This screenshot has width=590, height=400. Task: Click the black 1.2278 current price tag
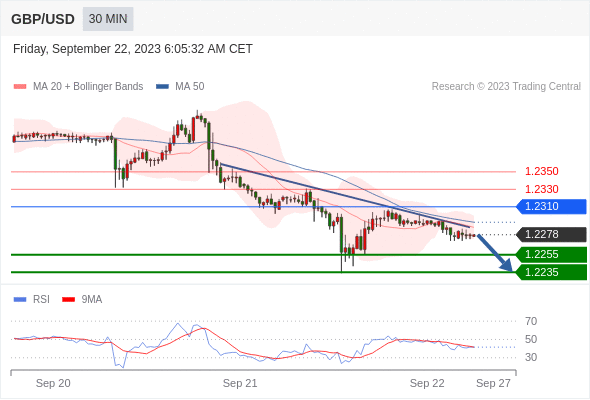pyautogui.click(x=551, y=234)
